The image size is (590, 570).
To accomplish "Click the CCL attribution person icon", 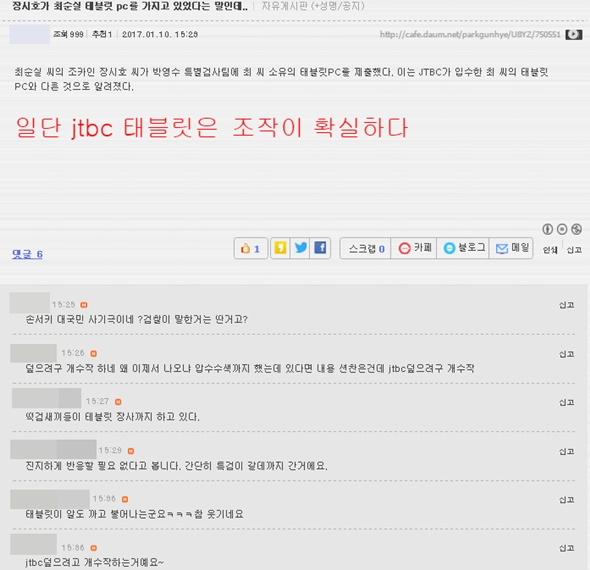I will 547,229.
